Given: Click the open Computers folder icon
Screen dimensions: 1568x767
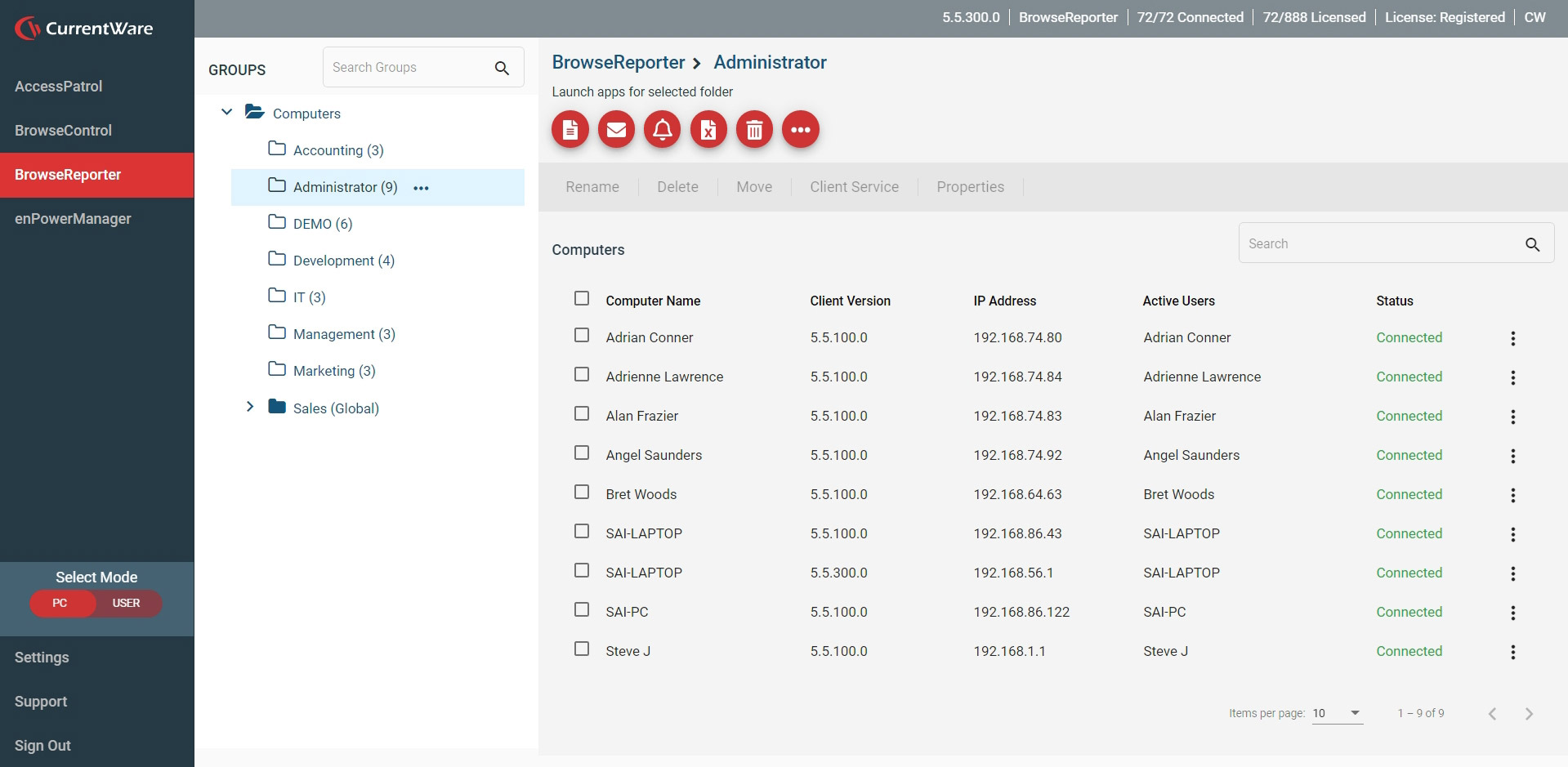Looking at the screenshot, I should point(255,112).
